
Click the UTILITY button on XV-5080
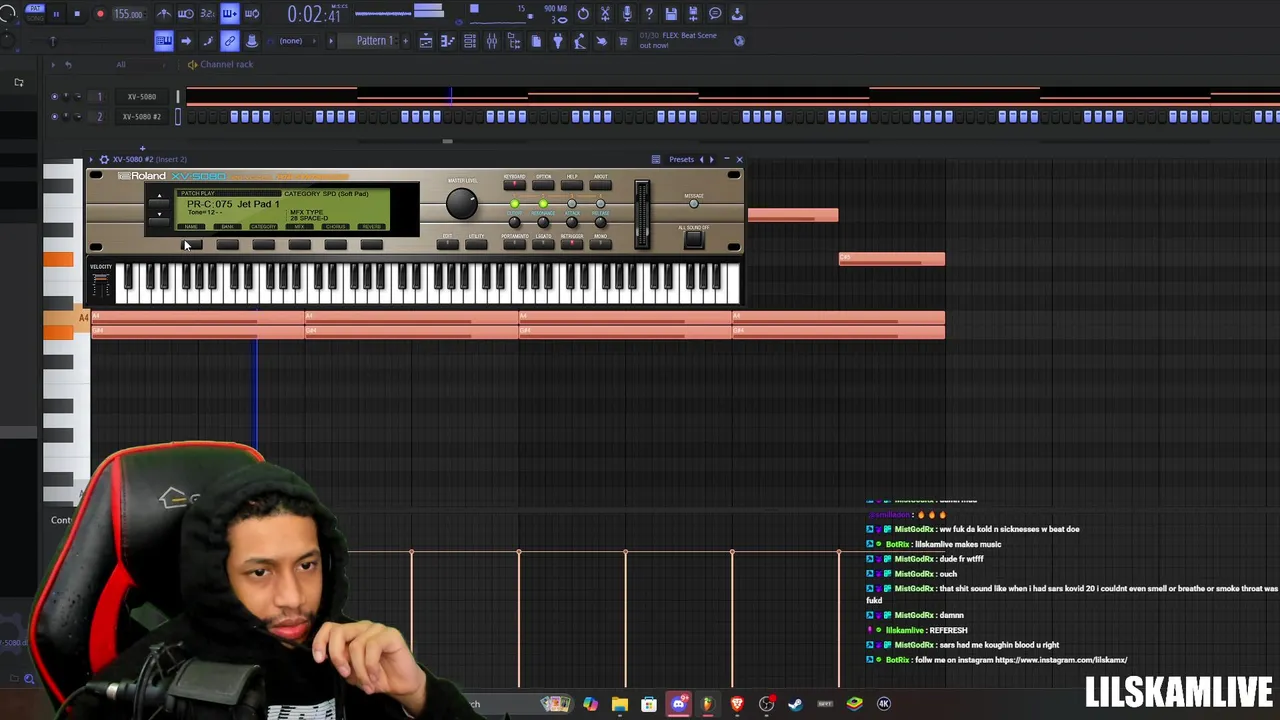pyautogui.click(x=476, y=244)
